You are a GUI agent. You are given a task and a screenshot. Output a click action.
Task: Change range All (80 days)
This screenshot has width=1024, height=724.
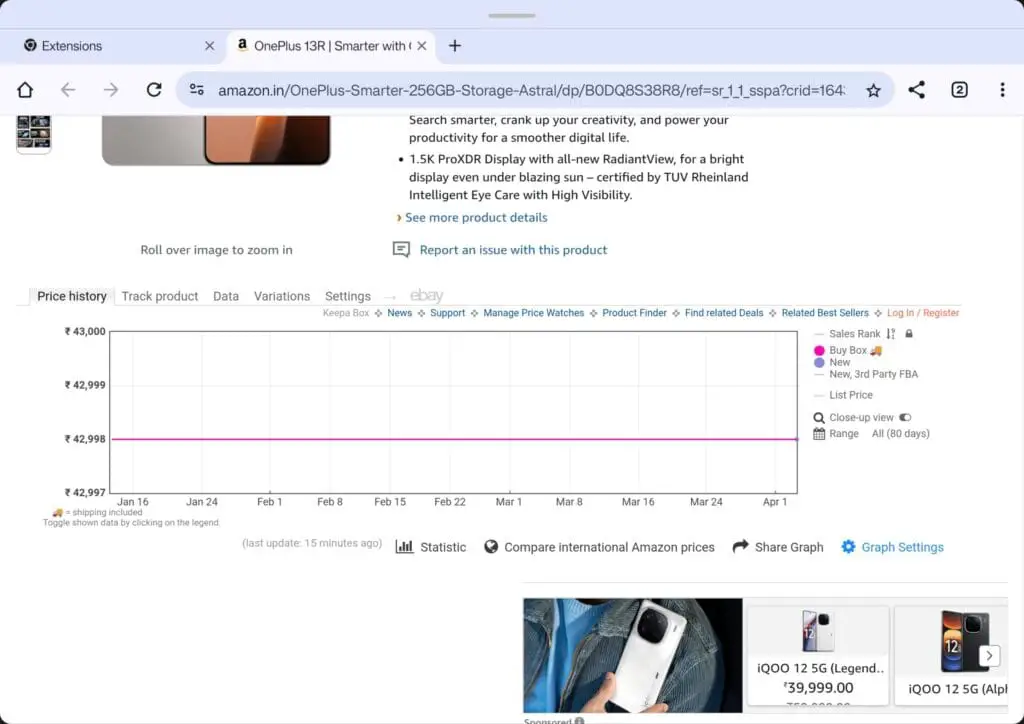[x=901, y=433]
